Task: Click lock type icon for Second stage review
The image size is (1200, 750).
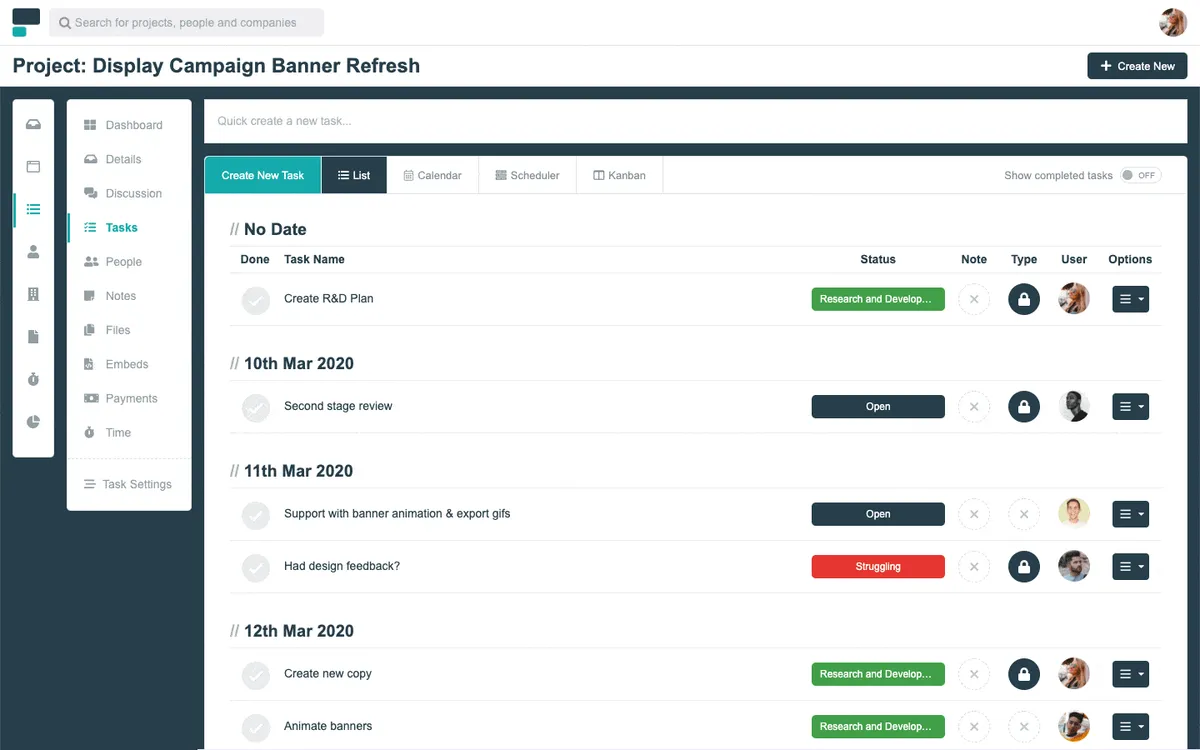Action: coord(1024,407)
